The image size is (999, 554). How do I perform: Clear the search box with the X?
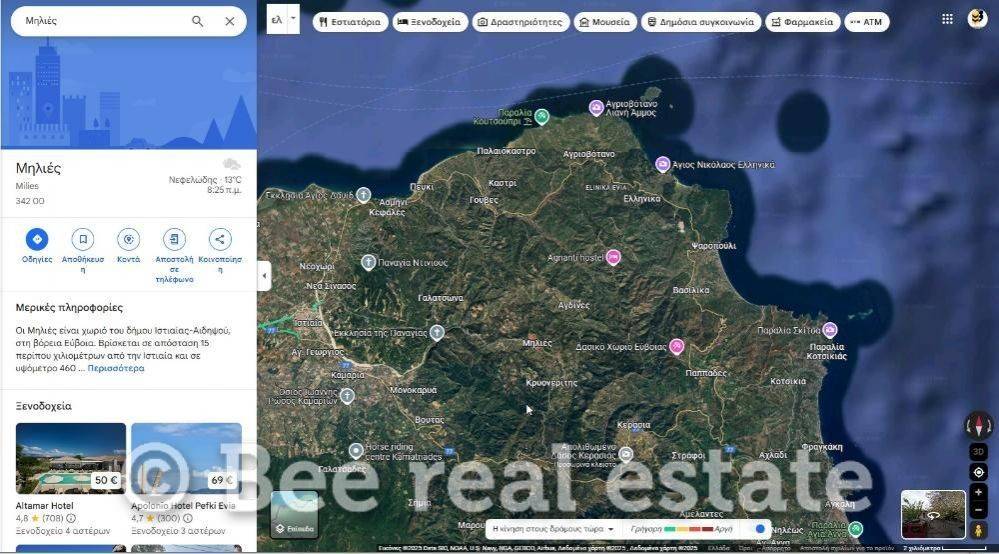(x=230, y=21)
